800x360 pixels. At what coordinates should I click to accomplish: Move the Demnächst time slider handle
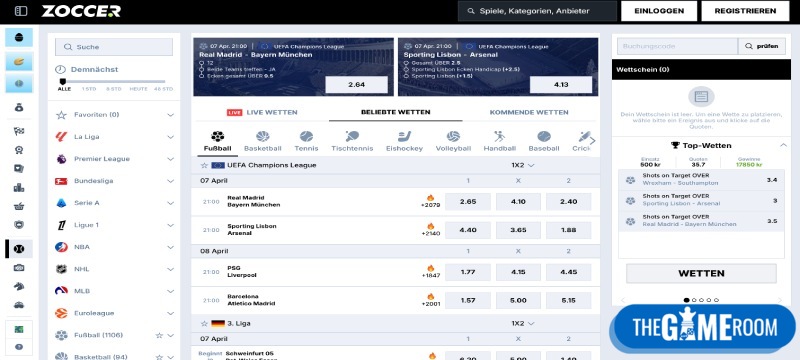tap(63, 82)
